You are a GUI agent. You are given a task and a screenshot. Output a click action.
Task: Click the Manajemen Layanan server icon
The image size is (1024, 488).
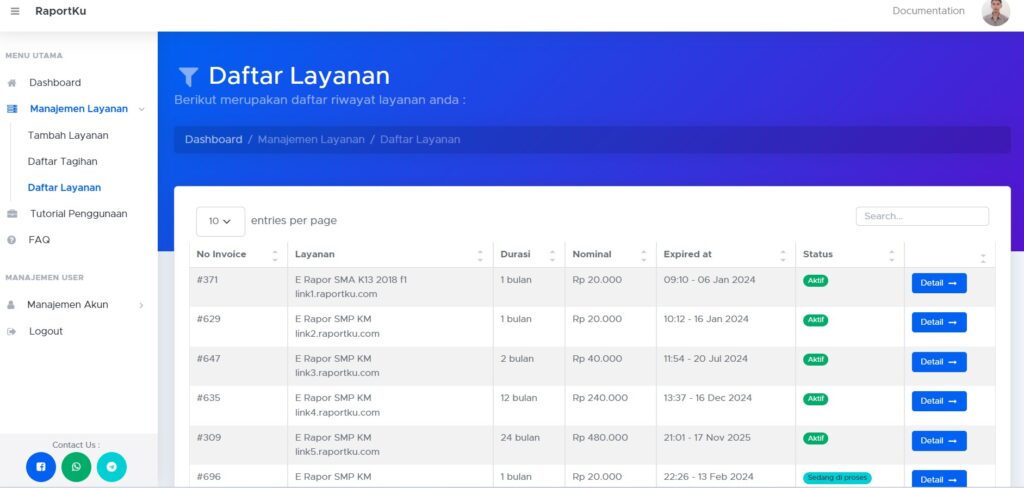(12, 109)
